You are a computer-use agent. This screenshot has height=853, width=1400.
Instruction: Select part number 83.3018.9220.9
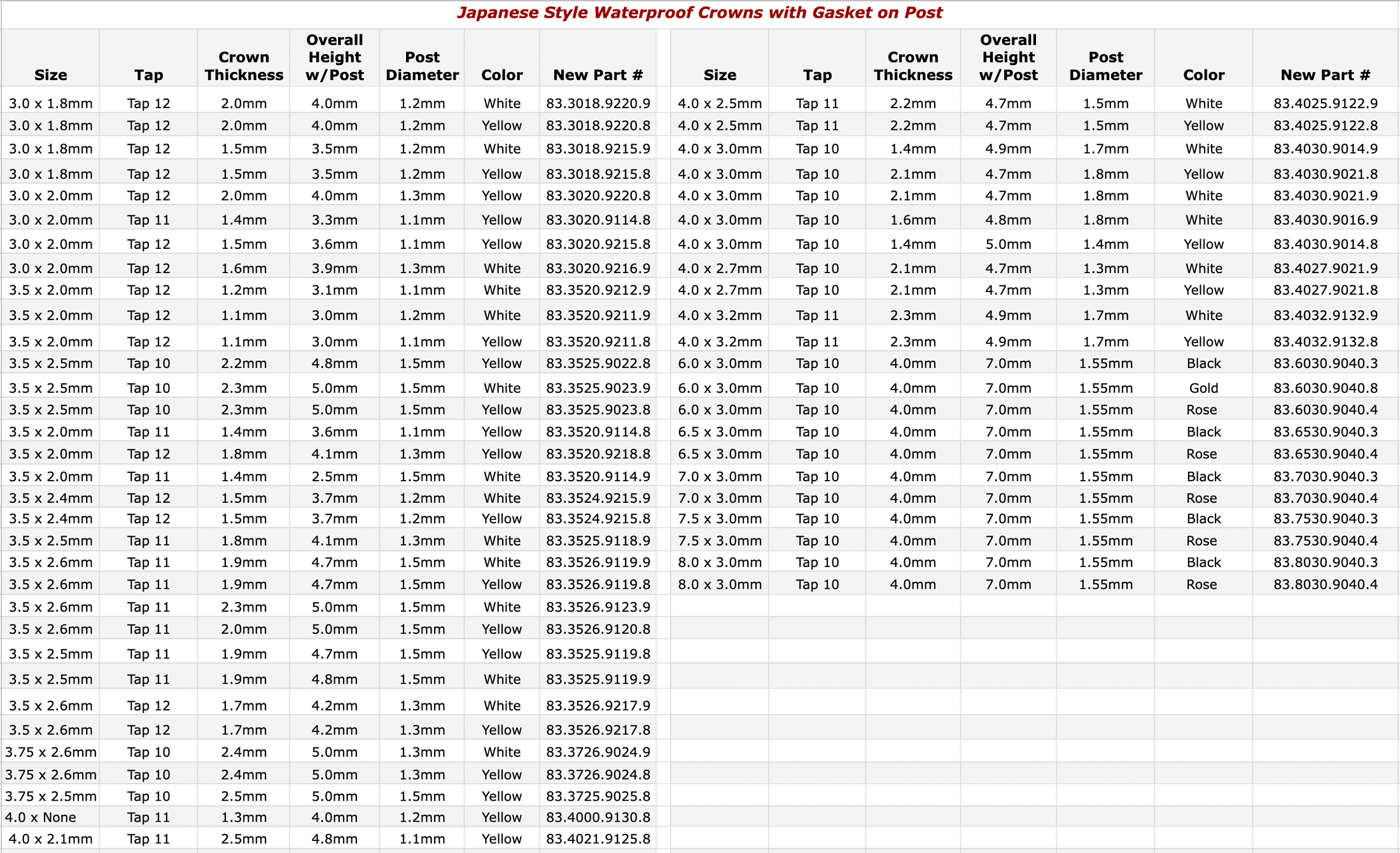[598, 103]
